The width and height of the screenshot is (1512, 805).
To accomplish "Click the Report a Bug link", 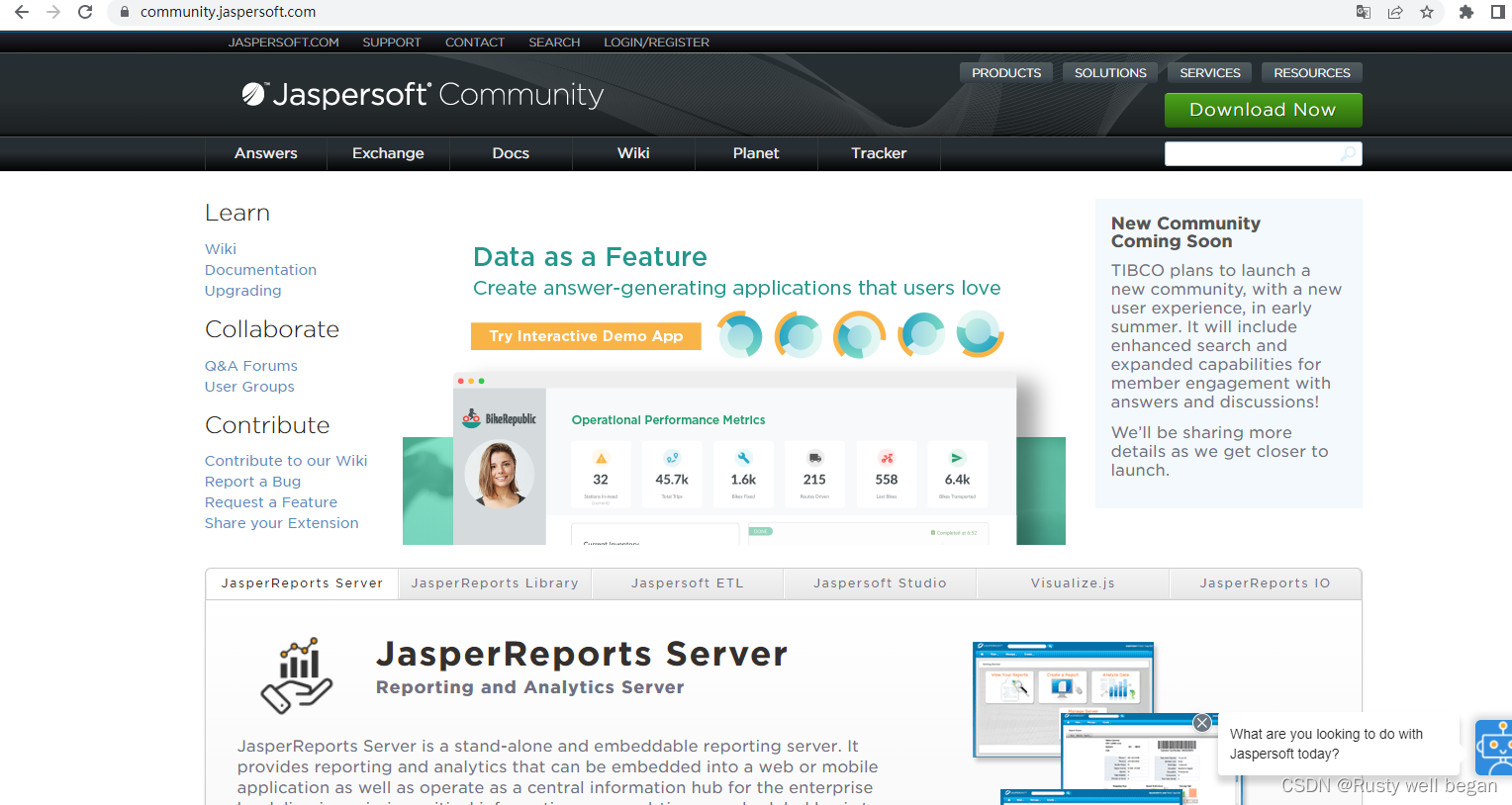I will coord(252,482).
